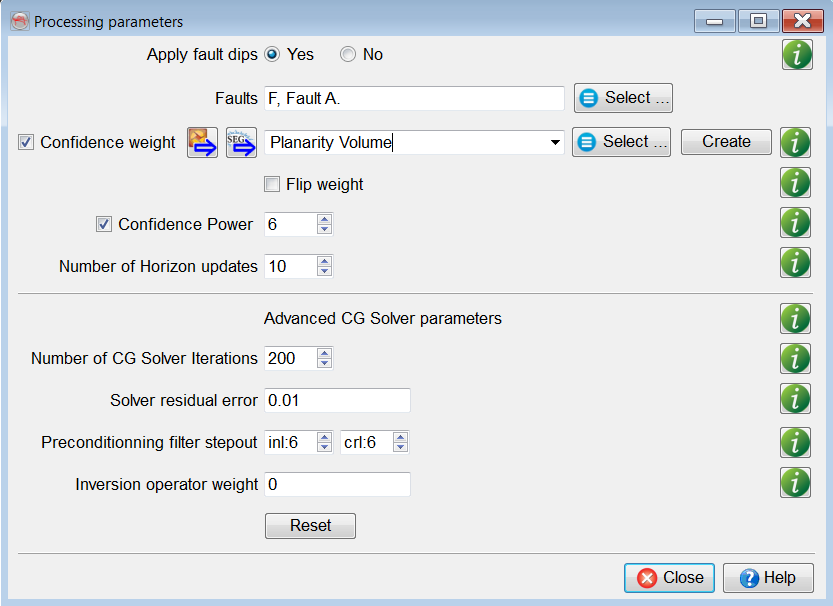Click the info icon beside Apply fault dips

click(x=796, y=55)
